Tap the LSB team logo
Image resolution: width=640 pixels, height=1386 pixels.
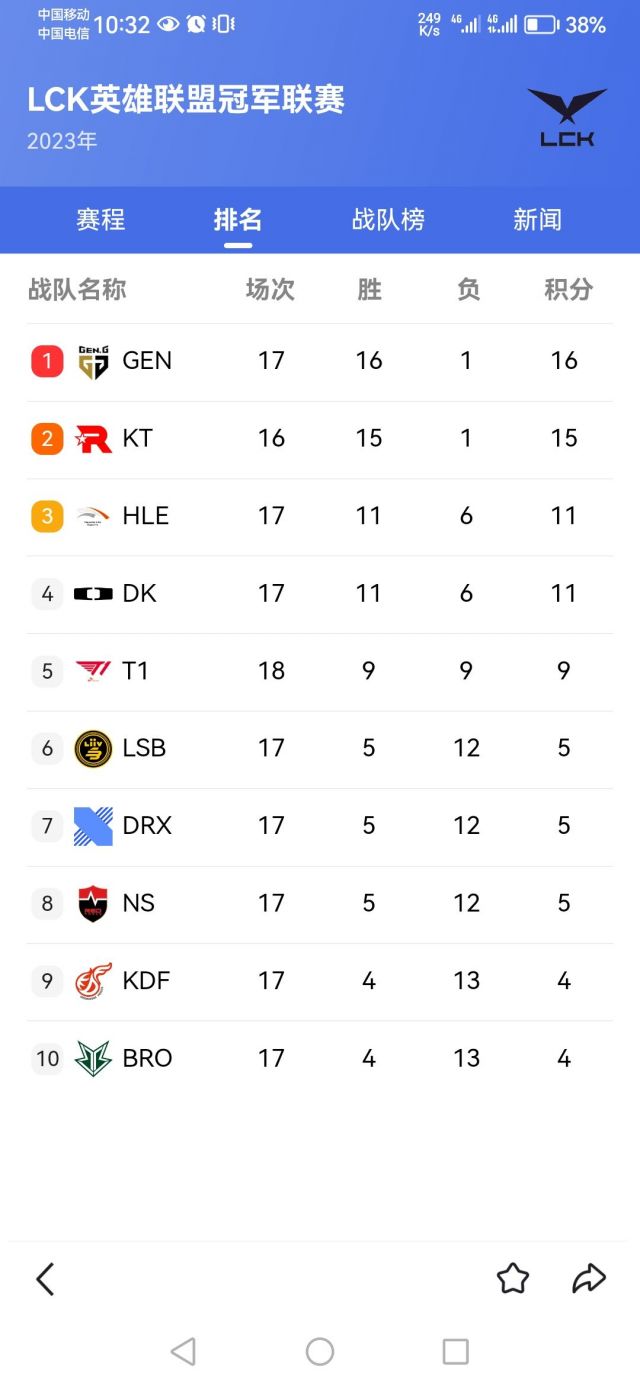coord(93,748)
